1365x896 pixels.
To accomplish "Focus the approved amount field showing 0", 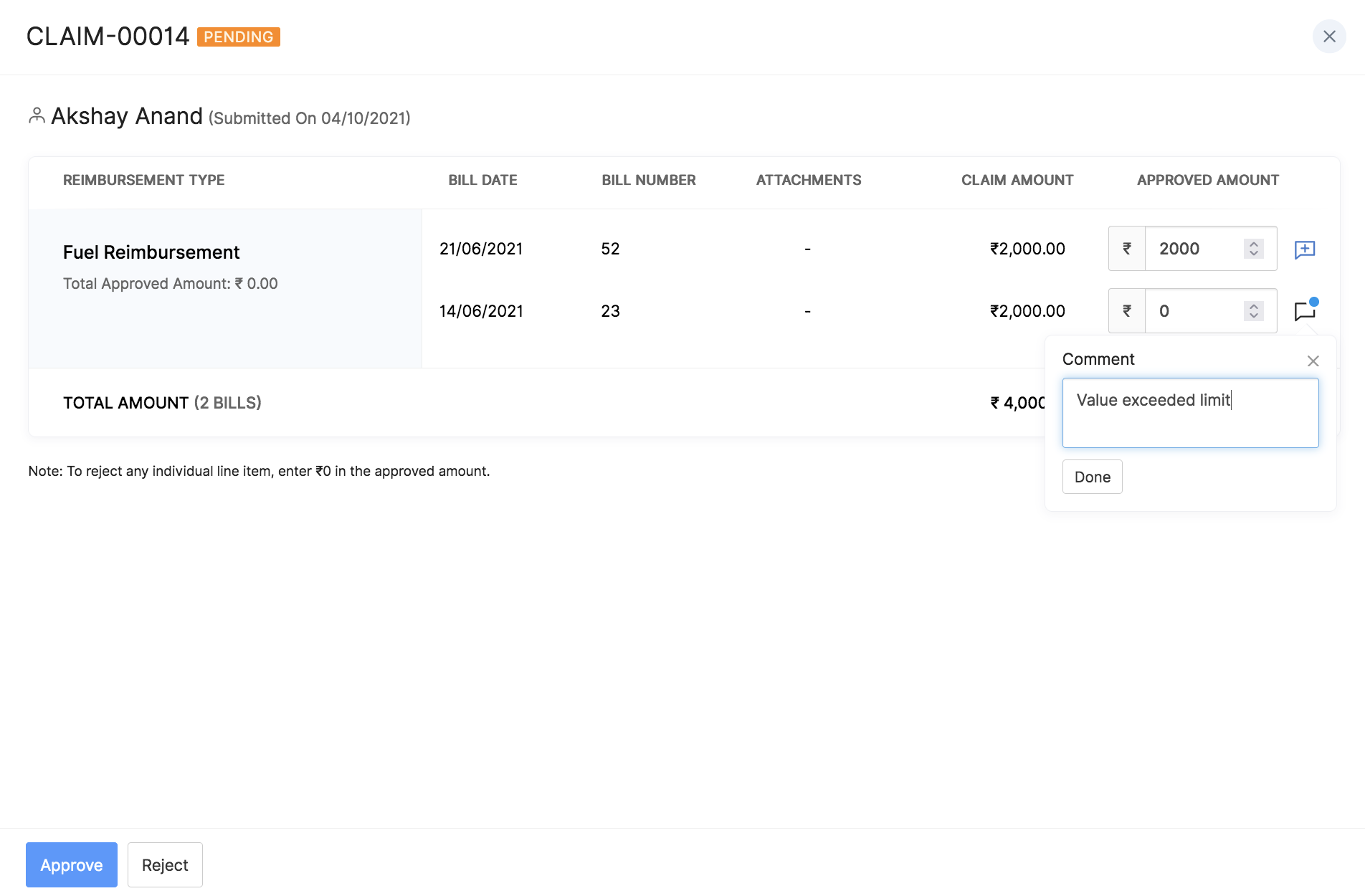I will point(1194,311).
